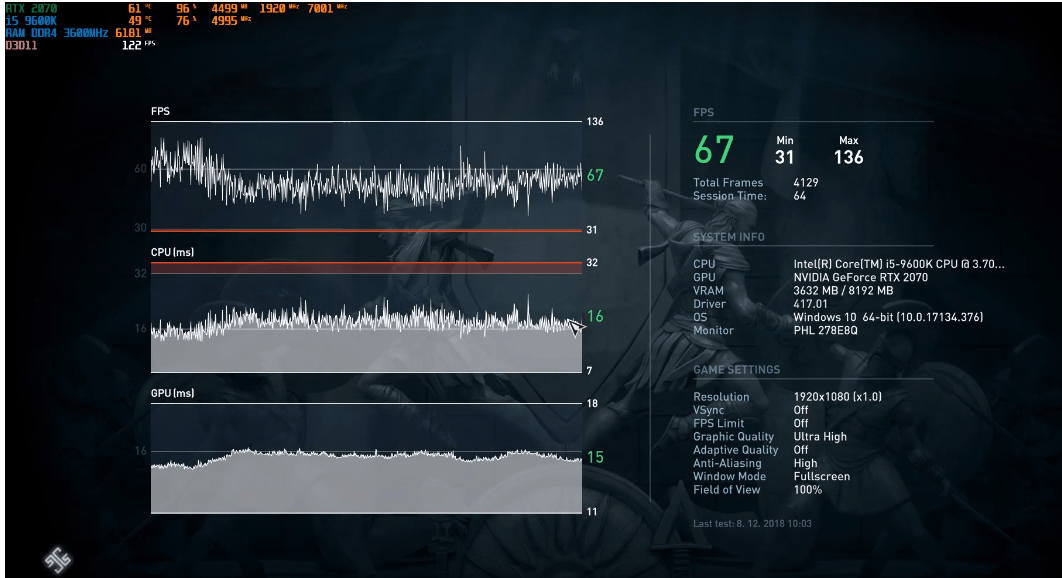Screen dimensions: 1062x578
Task: Click the Windows 10 64-bit OS value
Action: point(888,317)
